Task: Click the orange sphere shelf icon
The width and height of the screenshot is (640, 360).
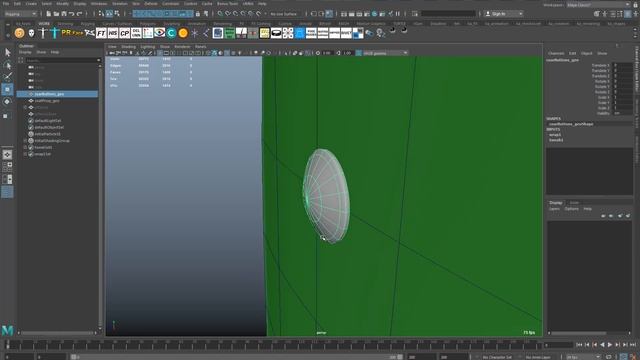Action: 183,33
